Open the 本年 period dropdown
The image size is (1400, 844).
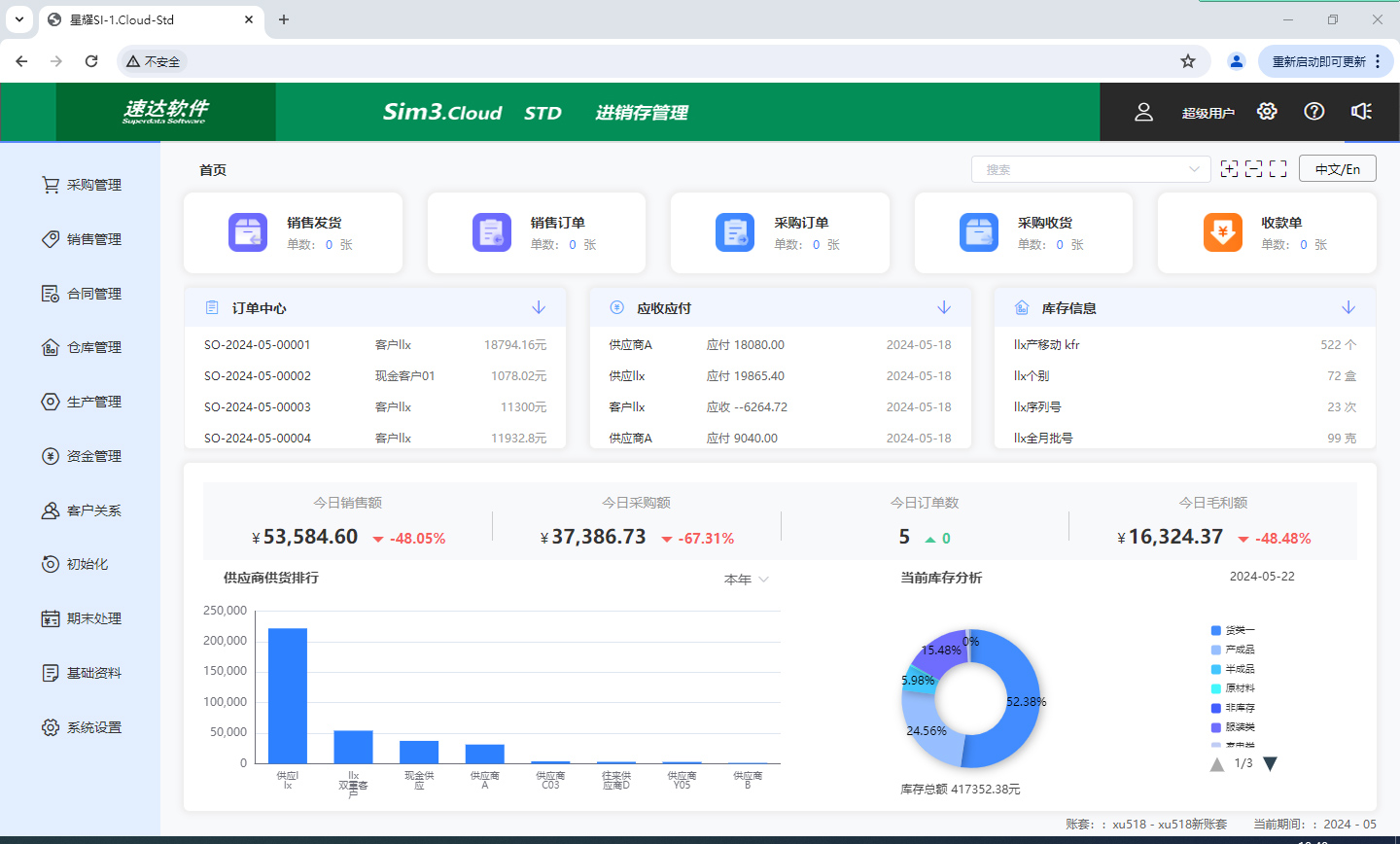pos(746,580)
